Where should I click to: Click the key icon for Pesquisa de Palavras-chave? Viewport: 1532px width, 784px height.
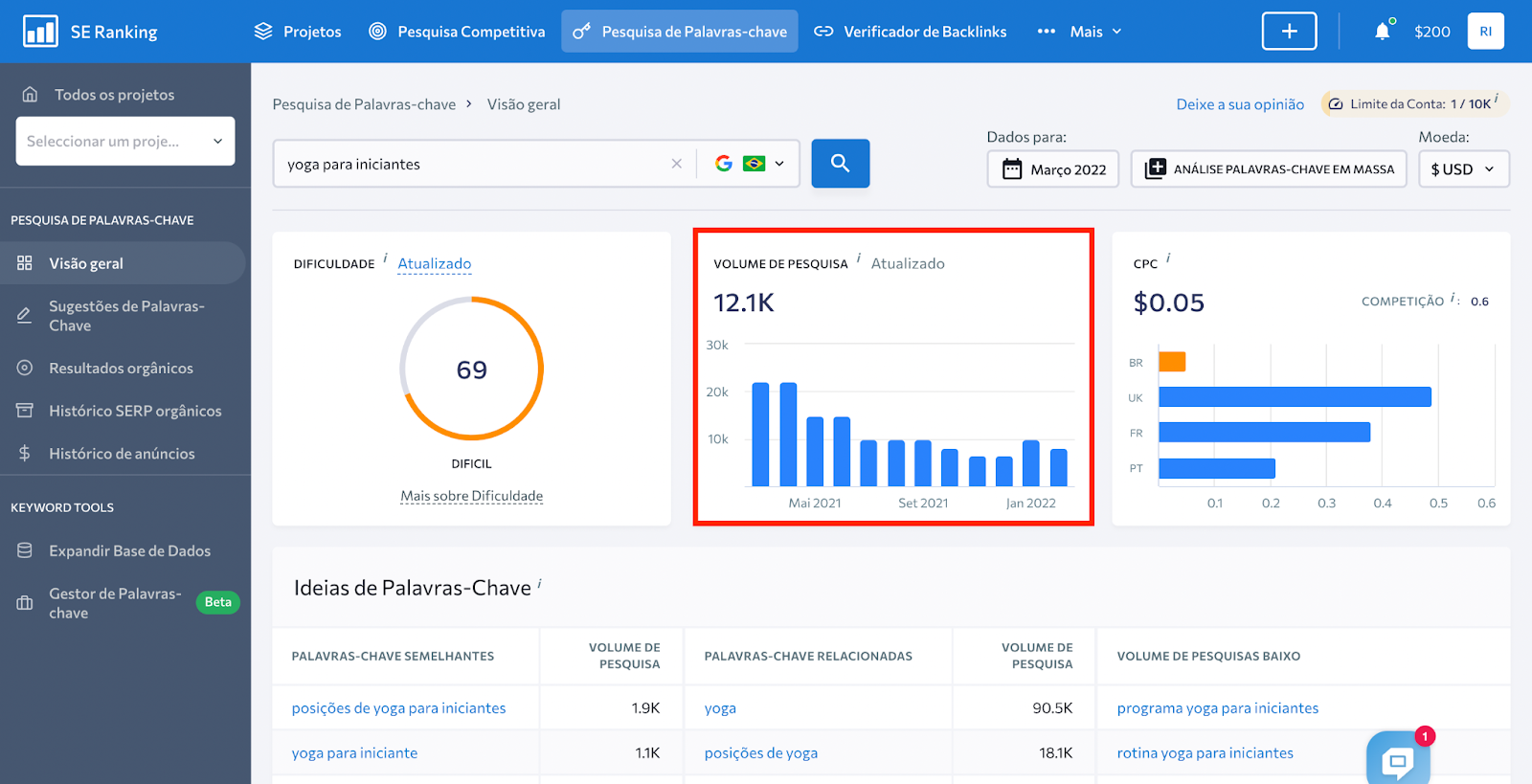click(x=581, y=32)
